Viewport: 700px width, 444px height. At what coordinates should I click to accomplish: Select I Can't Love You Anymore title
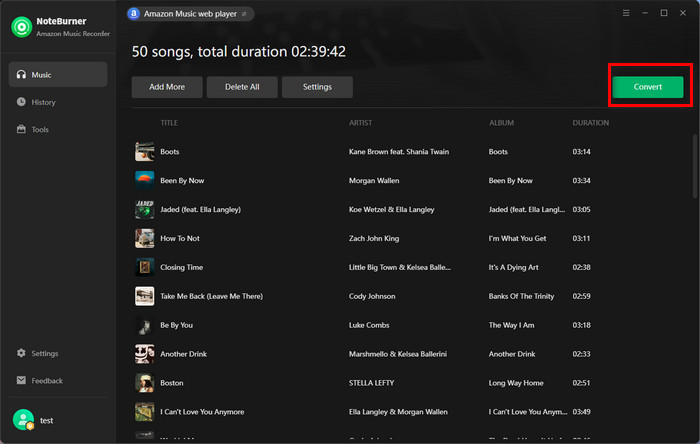click(x=202, y=412)
